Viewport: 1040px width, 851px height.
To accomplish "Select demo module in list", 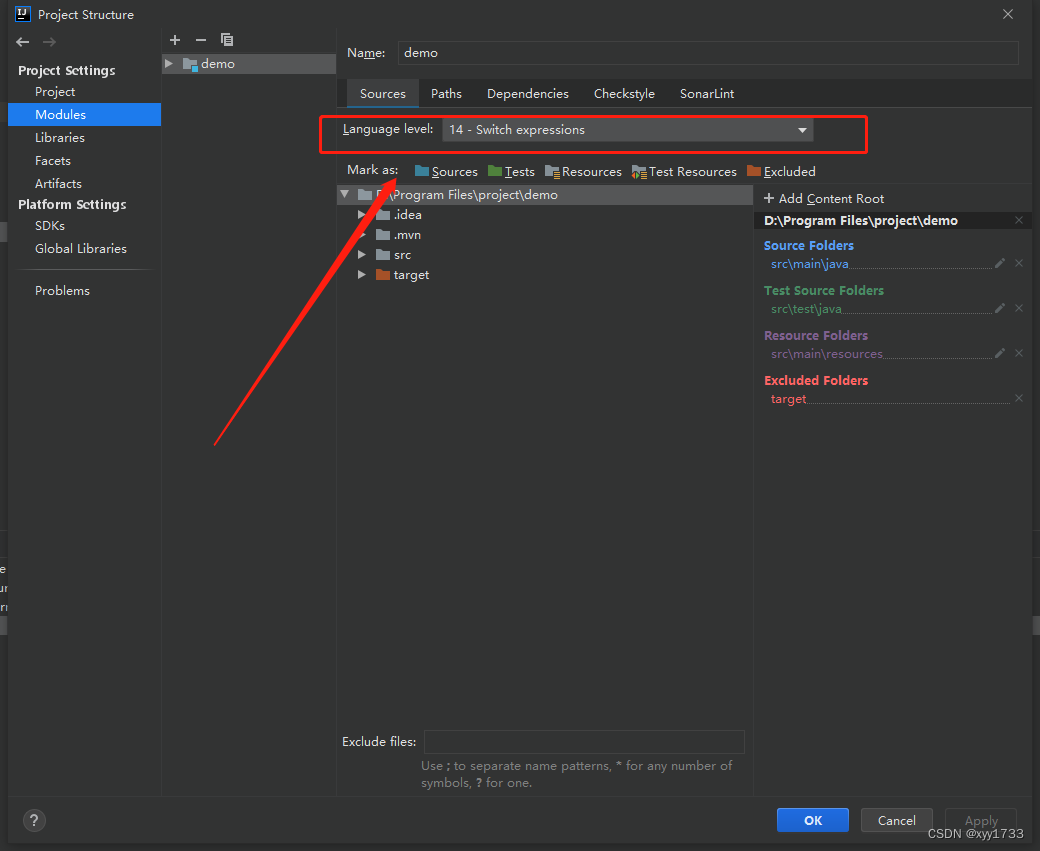I will 249,64.
